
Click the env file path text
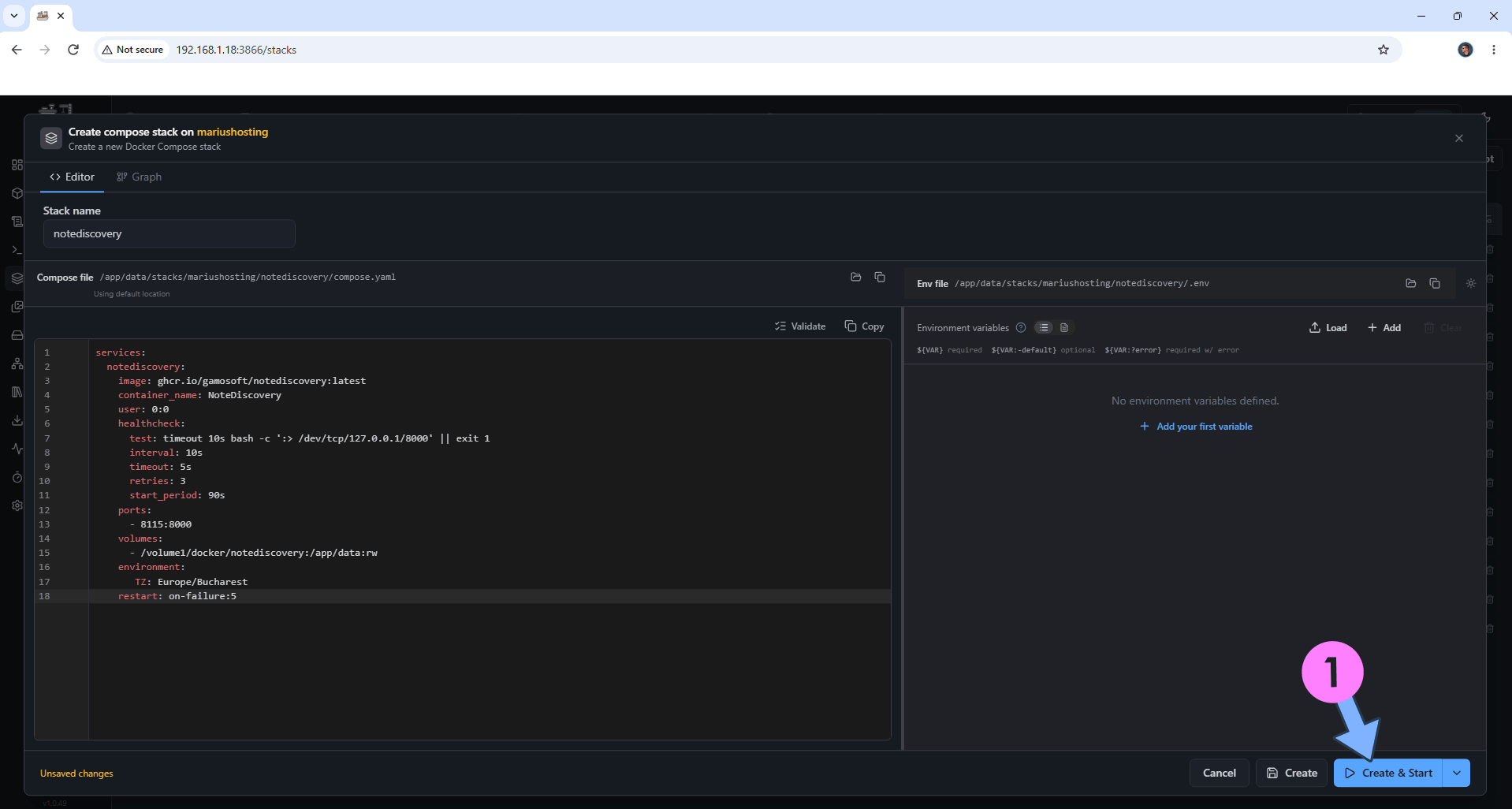[1082, 283]
